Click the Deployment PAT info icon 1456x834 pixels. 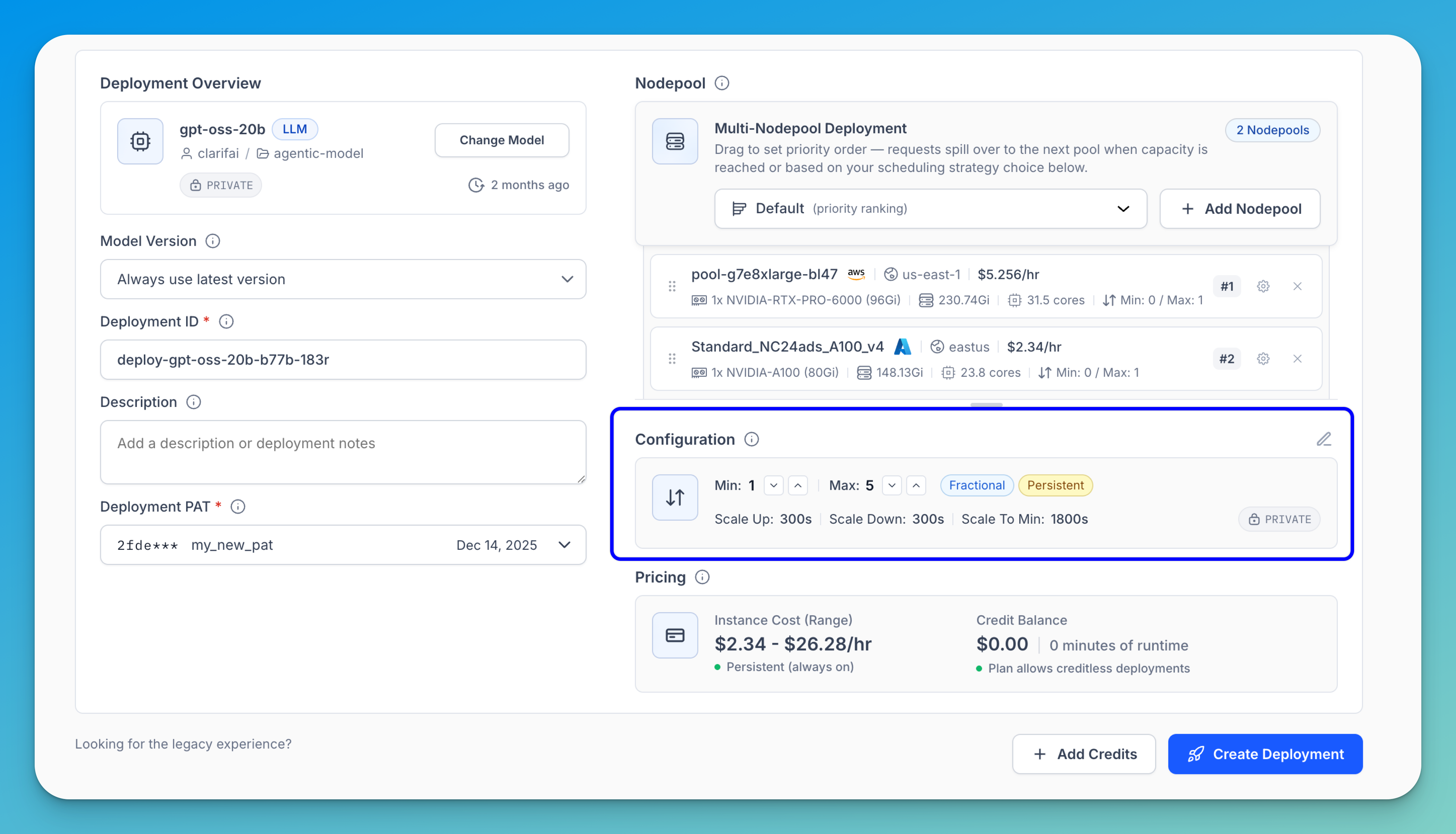point(238,507)
